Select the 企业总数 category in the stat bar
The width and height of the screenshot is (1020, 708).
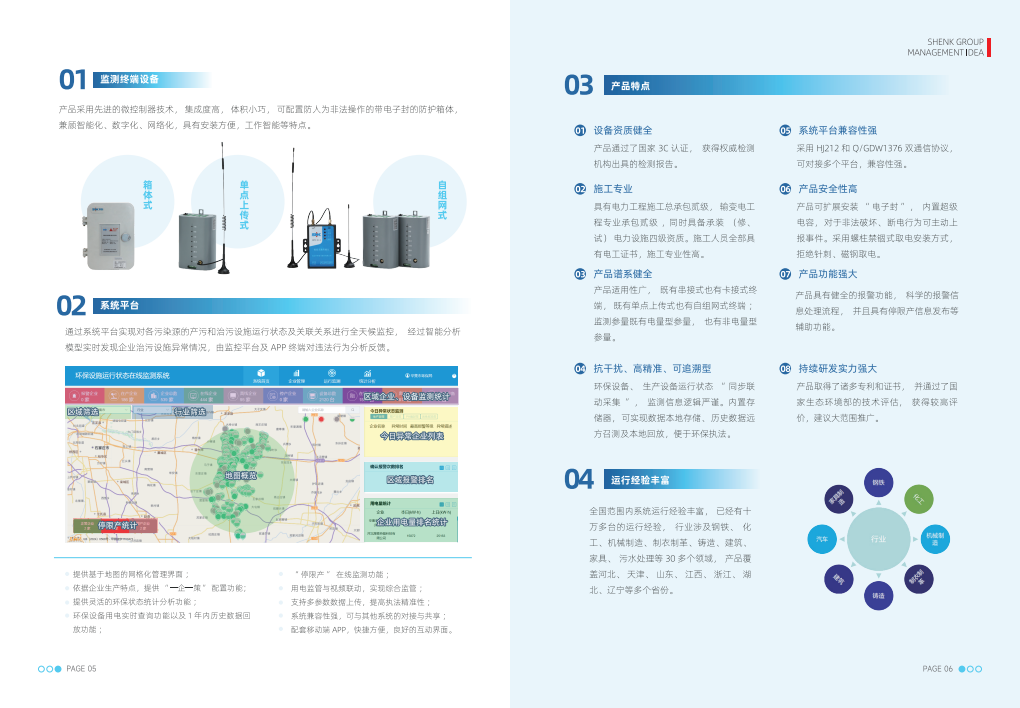click(154, 394)
